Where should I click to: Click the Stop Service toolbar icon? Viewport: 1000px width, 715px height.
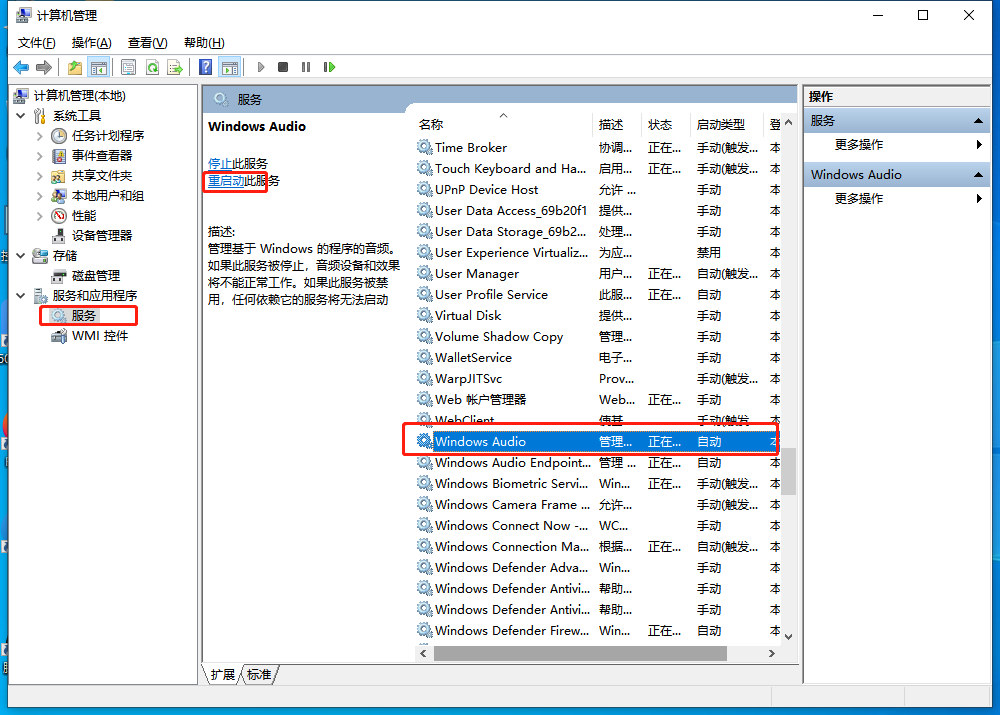tap(283, 67)
